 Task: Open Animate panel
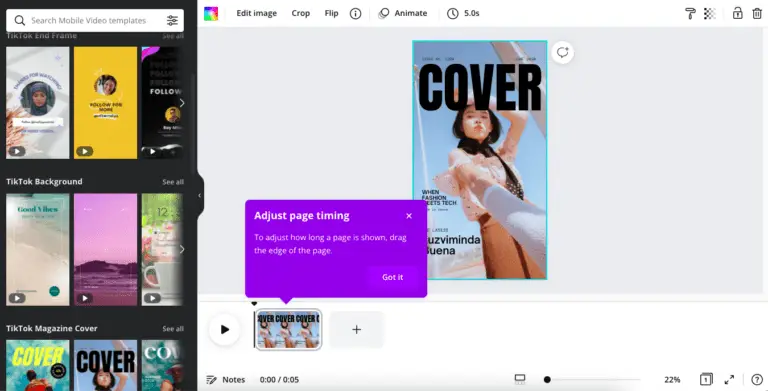403,13
